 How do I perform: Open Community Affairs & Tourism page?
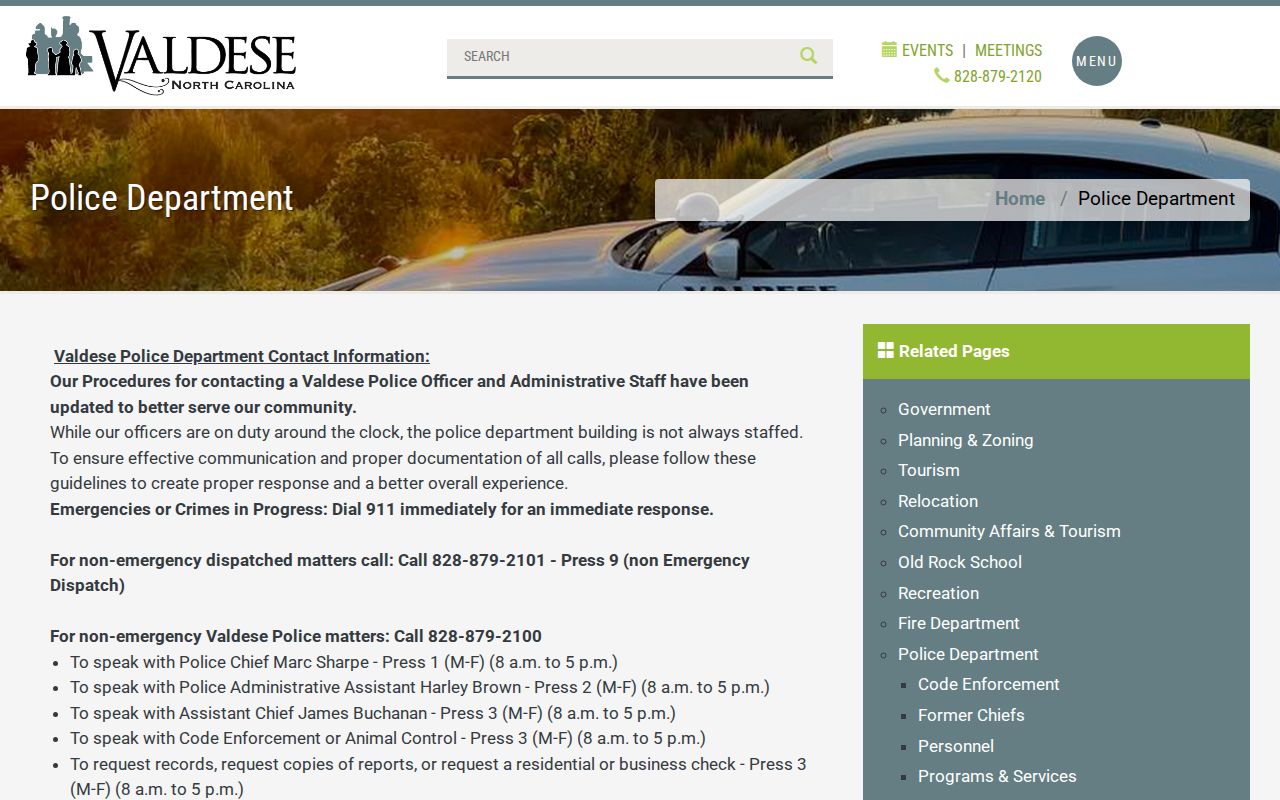coord(1009,531)
